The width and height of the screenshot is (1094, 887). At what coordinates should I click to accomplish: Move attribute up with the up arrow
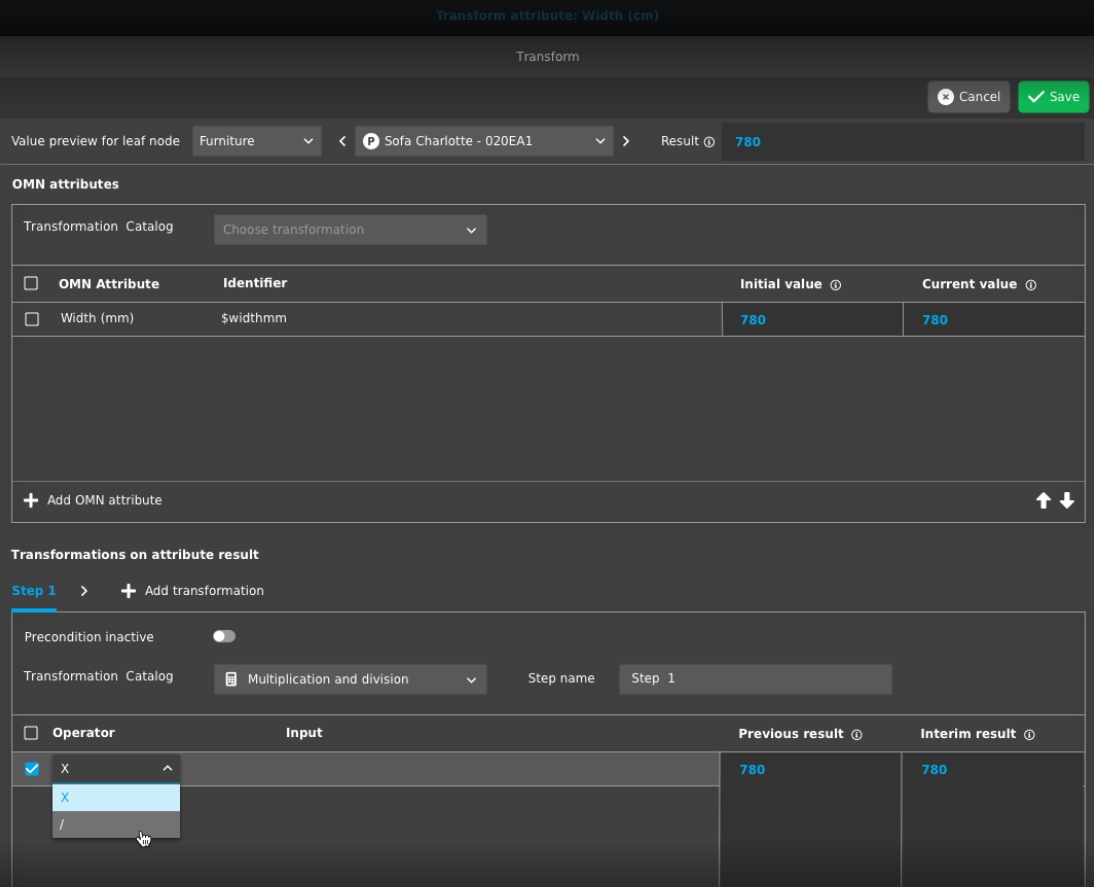[x=1043, y=501]
